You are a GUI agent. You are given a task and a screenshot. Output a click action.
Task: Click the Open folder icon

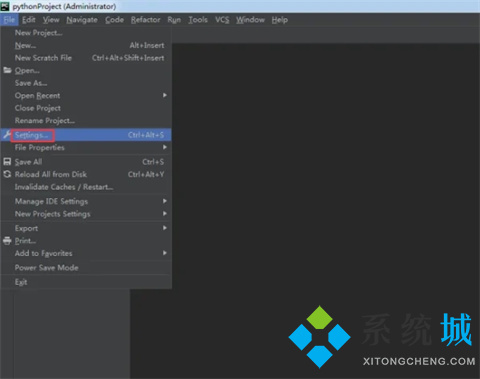point(7,70)
